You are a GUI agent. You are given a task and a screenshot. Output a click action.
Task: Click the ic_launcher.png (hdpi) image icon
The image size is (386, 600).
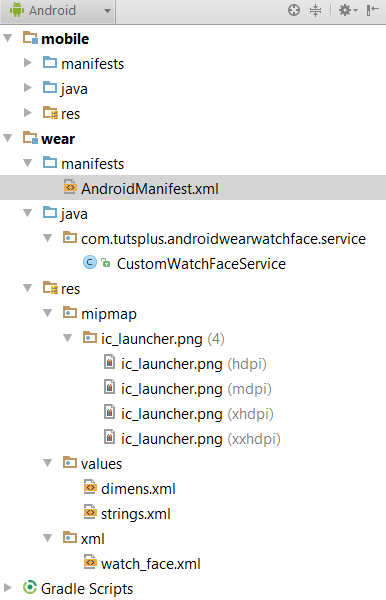click(109, 362)
